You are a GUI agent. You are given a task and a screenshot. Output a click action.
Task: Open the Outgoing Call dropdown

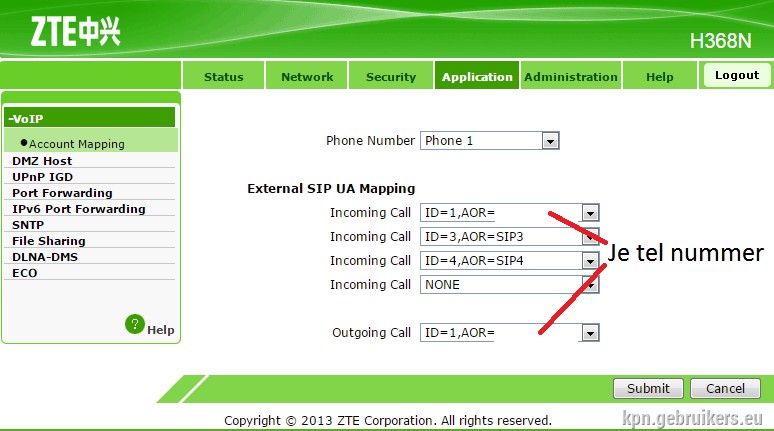pyautogui.click(x=509, y=333)
